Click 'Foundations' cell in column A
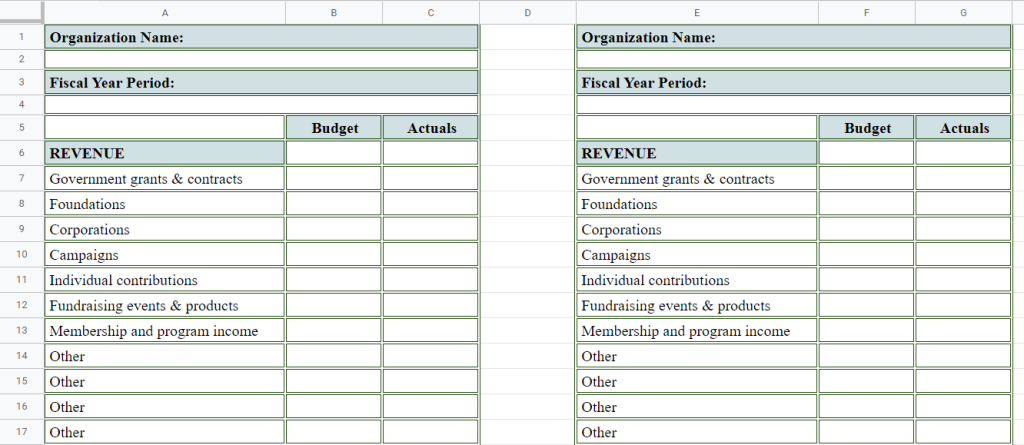This screenshot has height=445, width=1024. pyautogui.click(x=165, y=204)
